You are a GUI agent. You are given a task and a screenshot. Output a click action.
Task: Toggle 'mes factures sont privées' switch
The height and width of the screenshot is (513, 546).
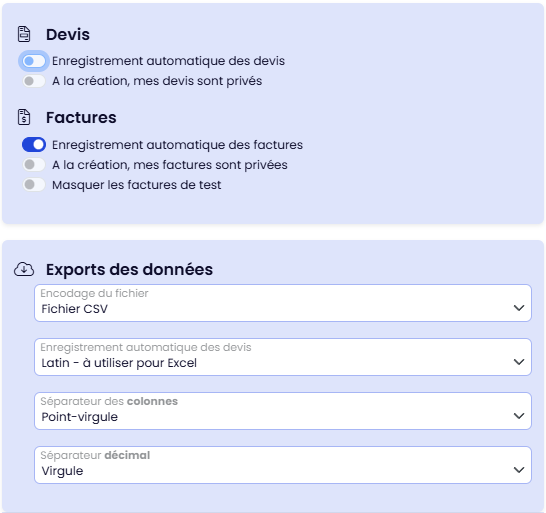click(34, 164)
